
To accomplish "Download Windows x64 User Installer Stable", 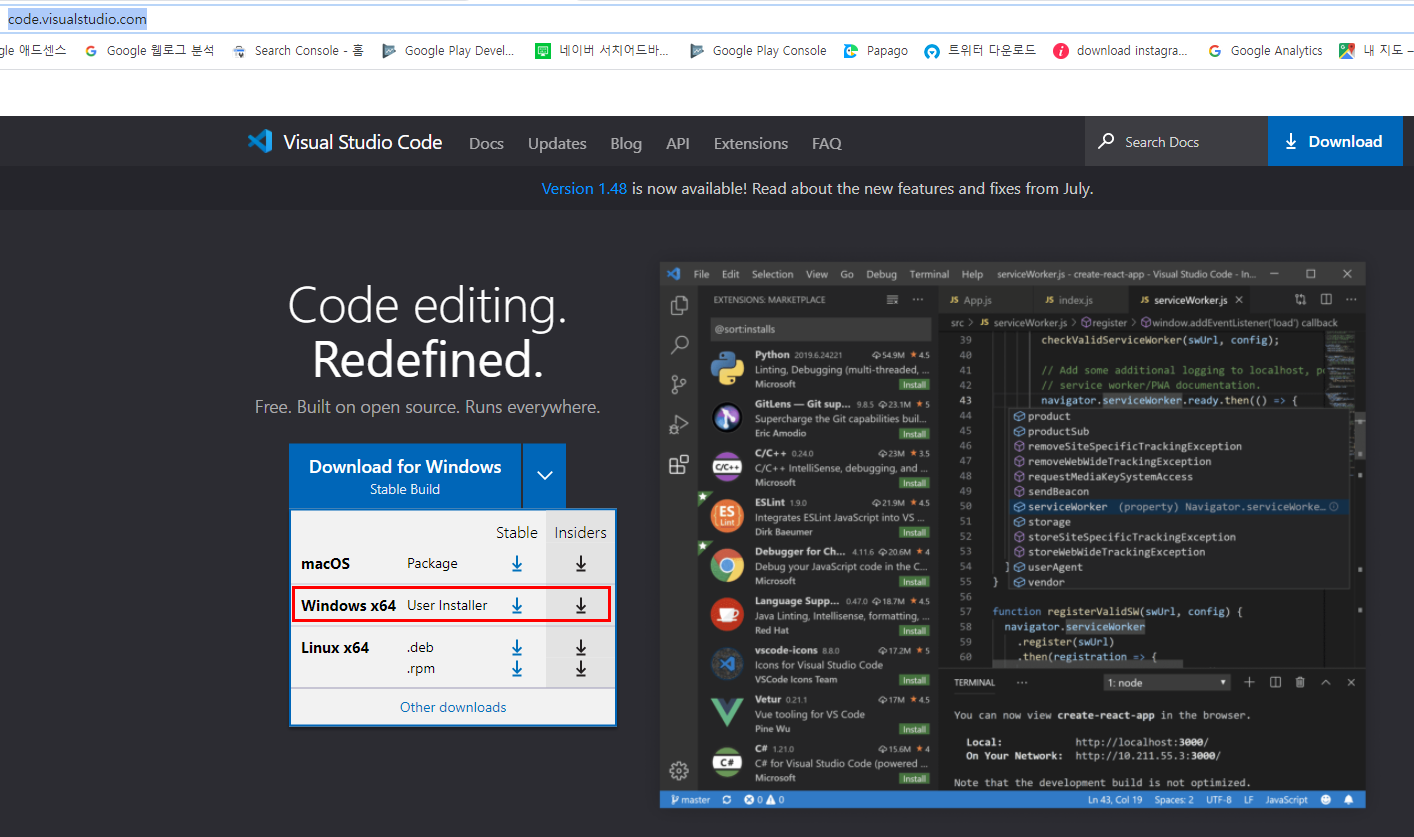I will (517, 605).
